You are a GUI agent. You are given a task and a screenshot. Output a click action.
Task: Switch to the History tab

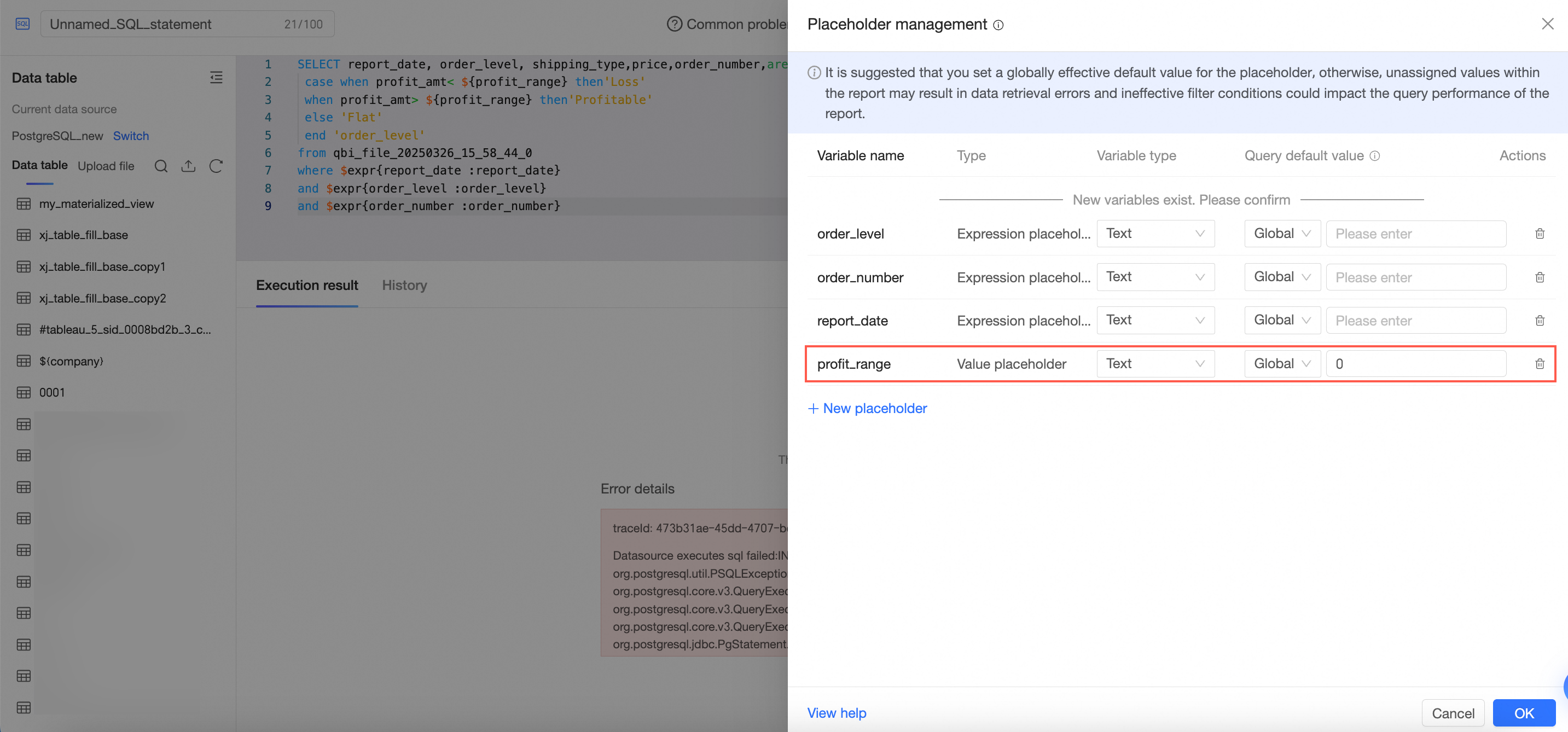pyautogui.click(x=404, y=286)
